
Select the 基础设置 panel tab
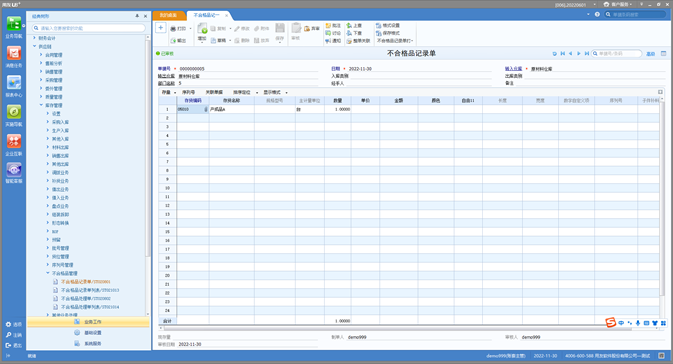click(88, 333)
